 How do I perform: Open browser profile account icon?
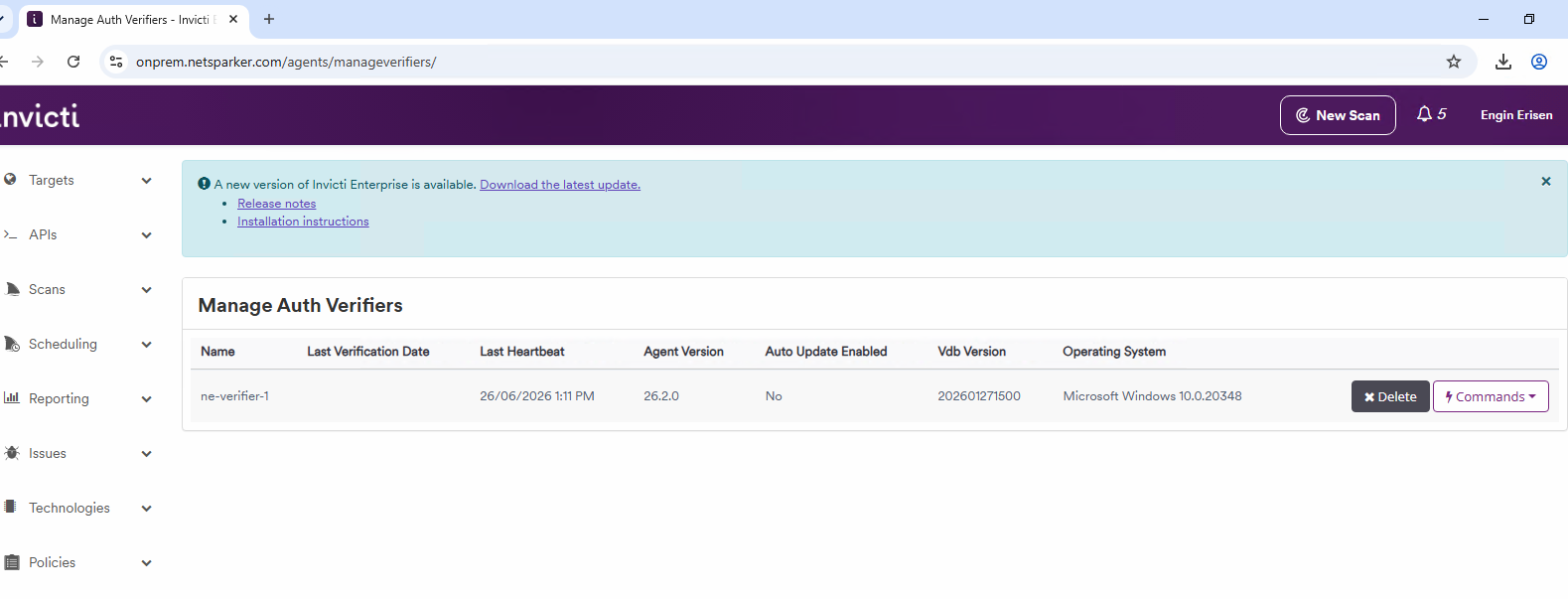click(1539, 62)
